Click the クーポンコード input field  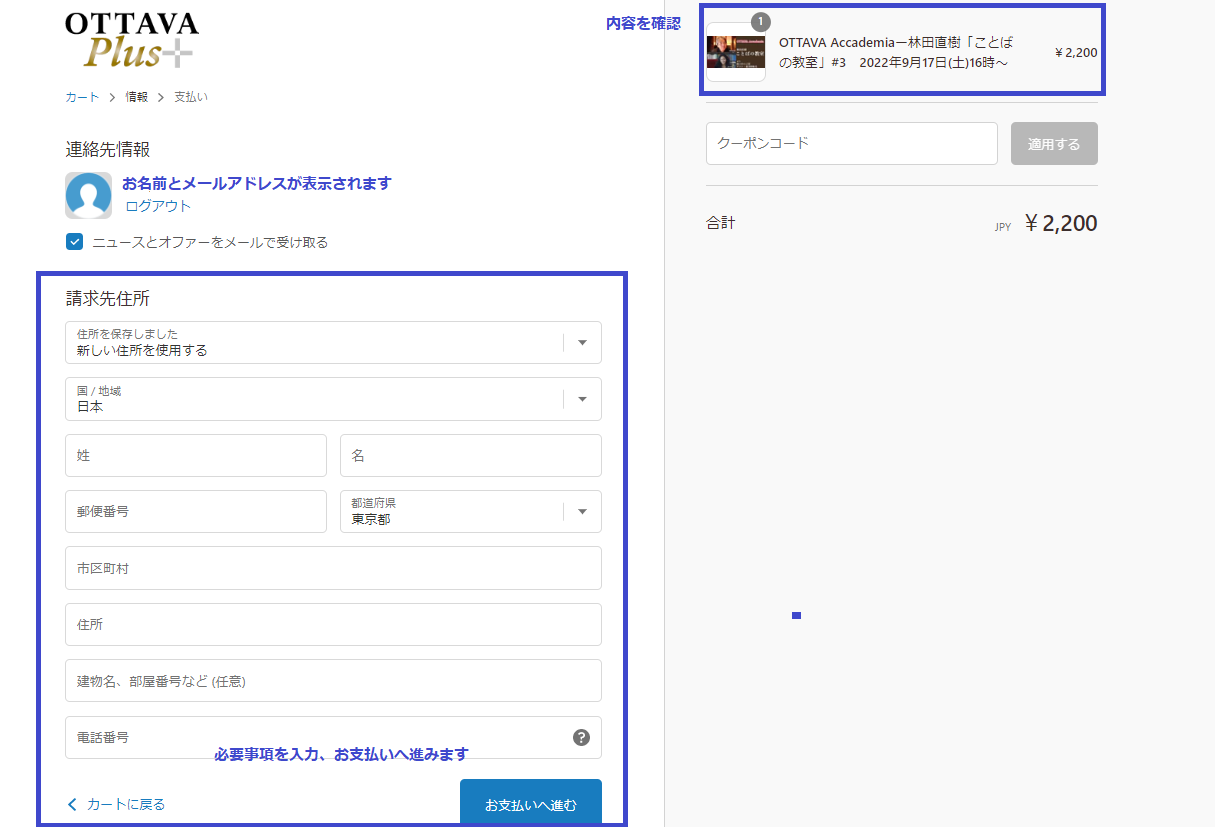tap(851, 143)
